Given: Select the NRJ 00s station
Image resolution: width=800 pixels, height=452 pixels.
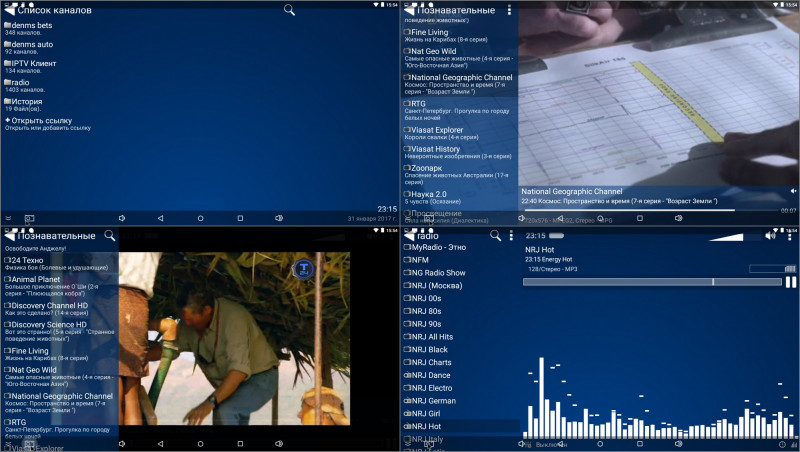Looking at the screenshot, I should [x=461, y=298].
